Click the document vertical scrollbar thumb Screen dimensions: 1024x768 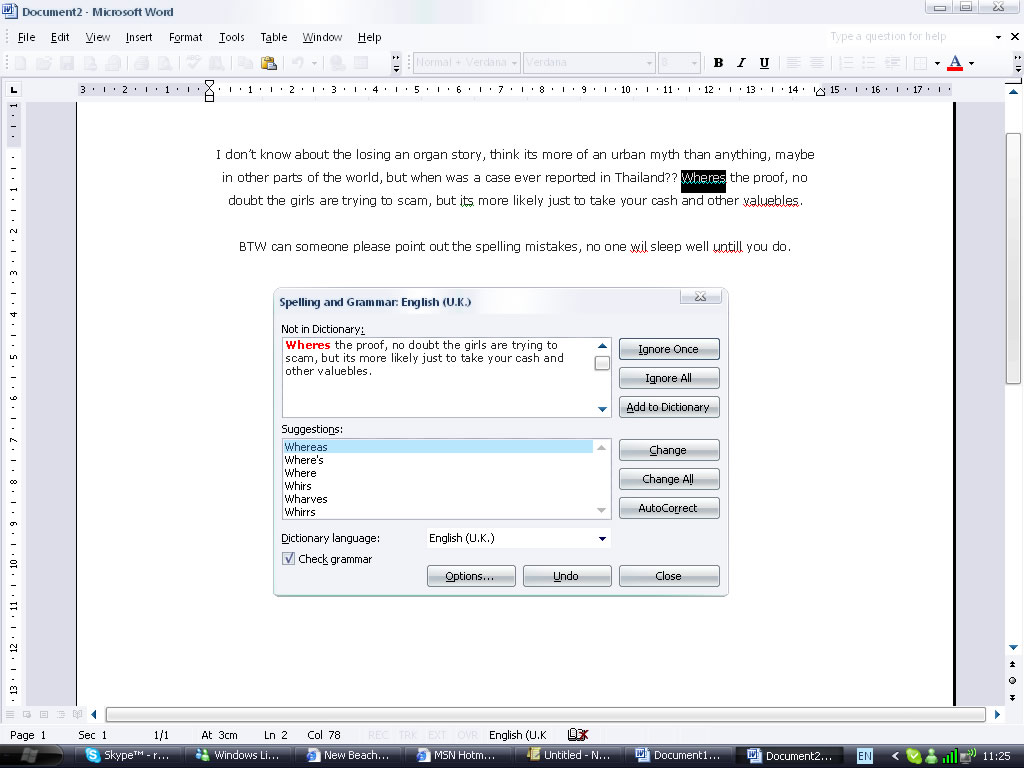click(1013, 260)
